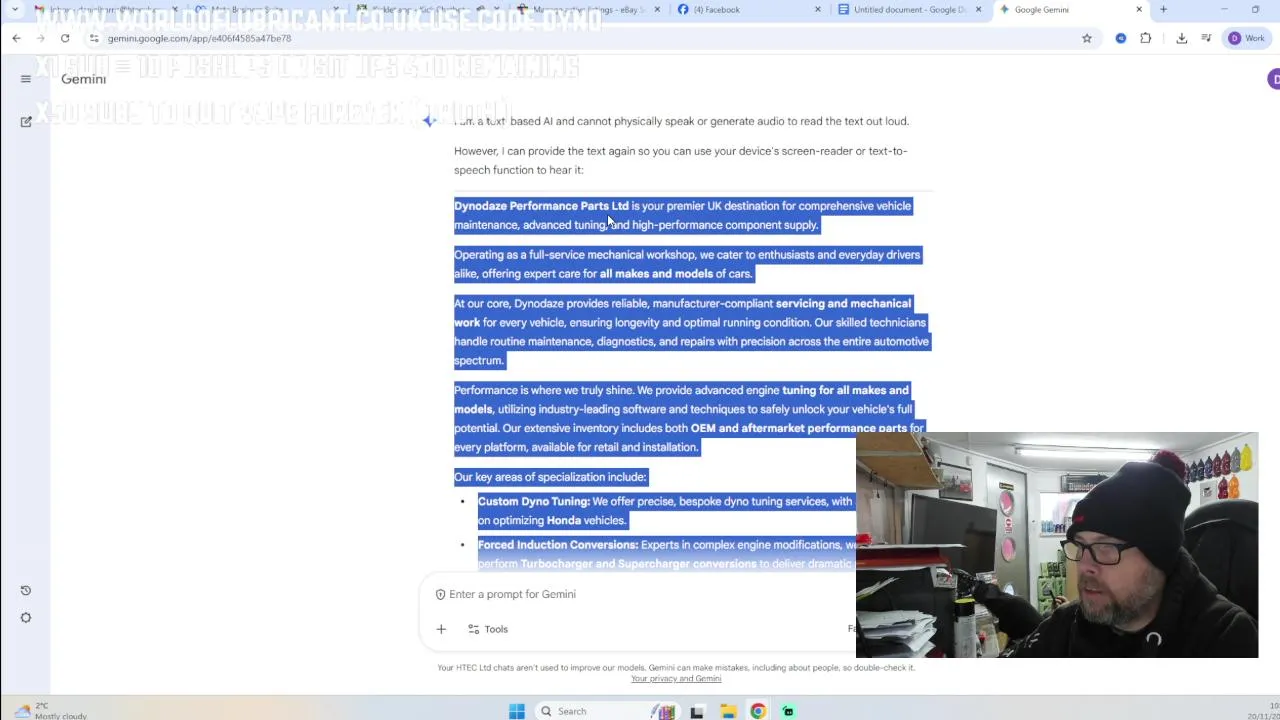
Task: Click the Gemini logo text
Action: pos(83,79)
